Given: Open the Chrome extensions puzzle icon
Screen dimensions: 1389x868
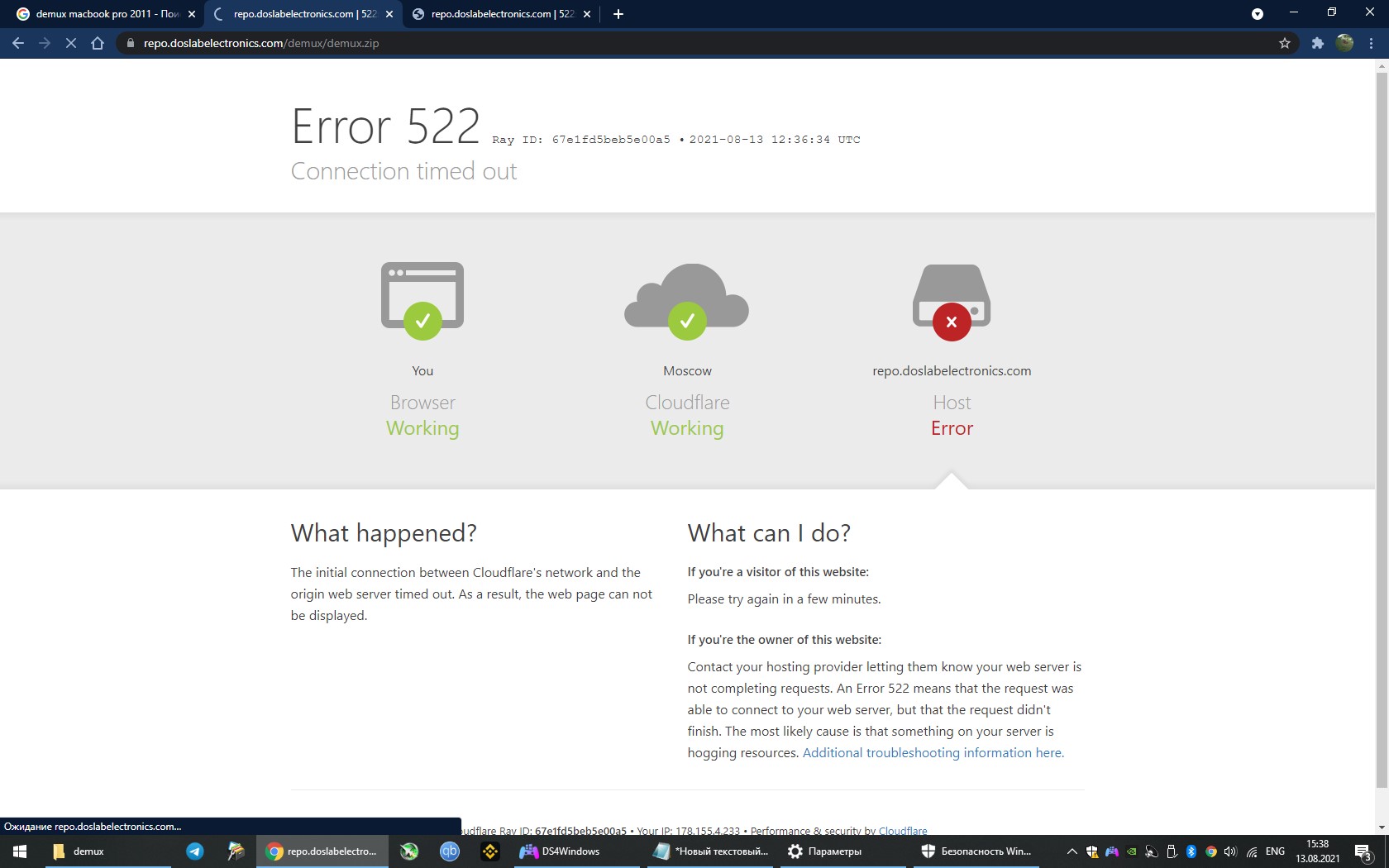Looking at the screenshot, I should point(1318,43).
